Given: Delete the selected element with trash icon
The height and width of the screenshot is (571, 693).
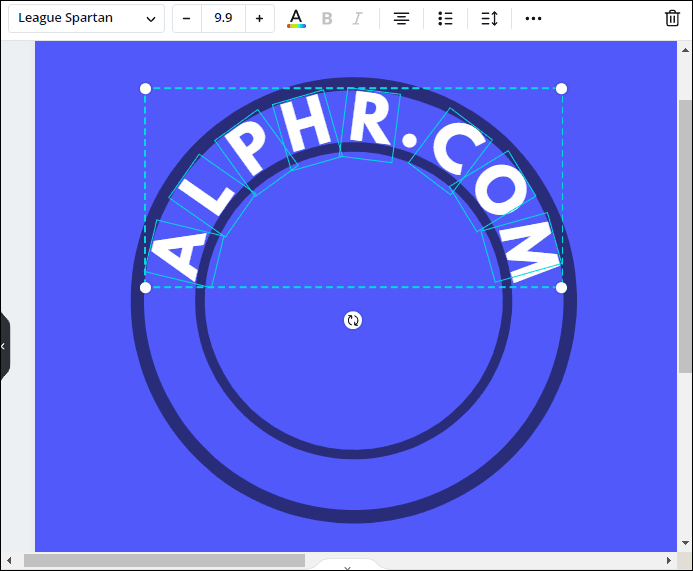Looking at the screenshot, I should [672, 19].
